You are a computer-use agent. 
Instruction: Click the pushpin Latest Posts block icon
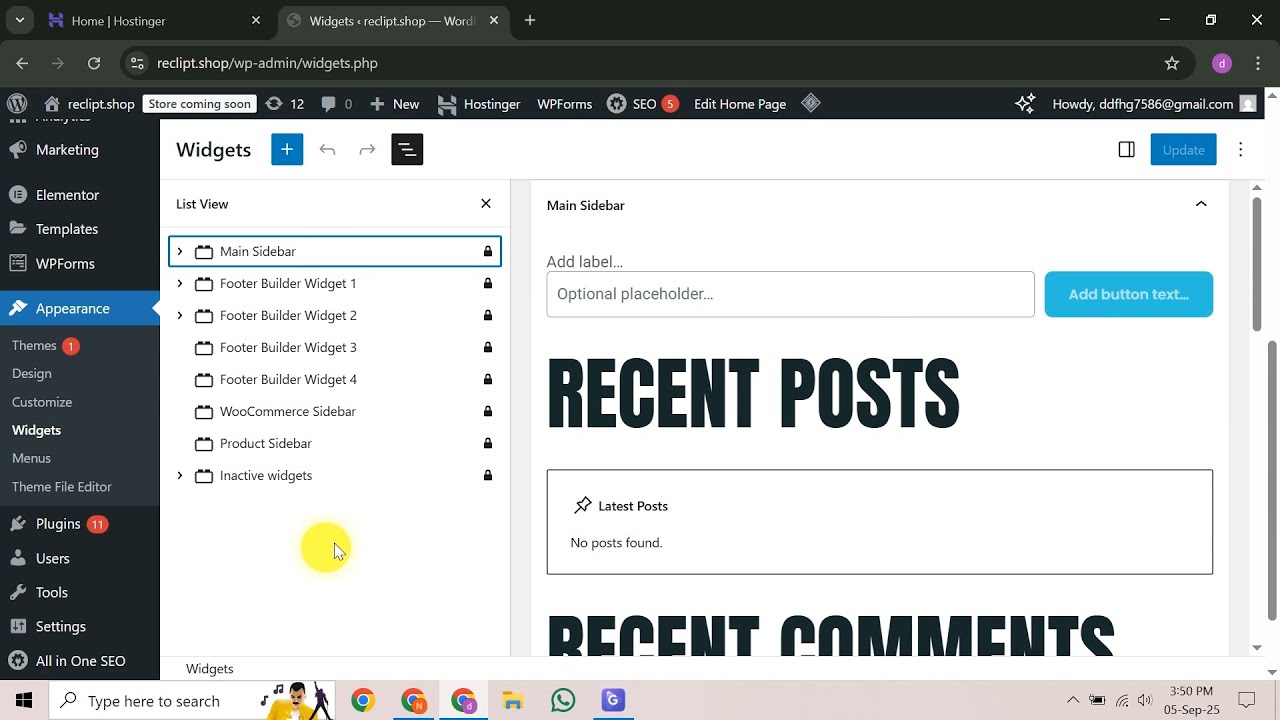583,505
